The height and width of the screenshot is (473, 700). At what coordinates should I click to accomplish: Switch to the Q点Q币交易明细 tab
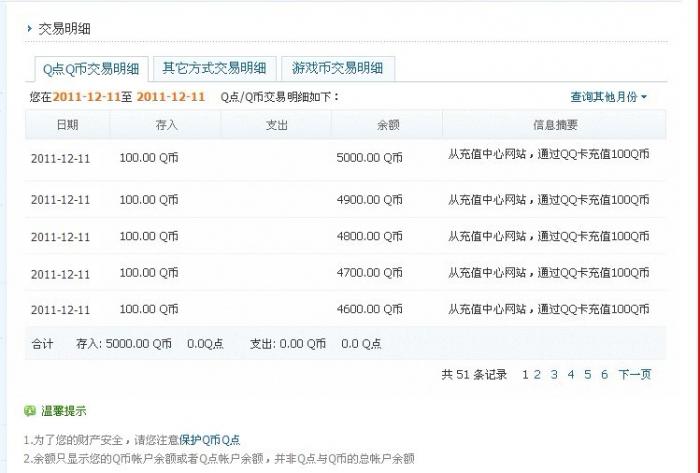tap(91, 69)
